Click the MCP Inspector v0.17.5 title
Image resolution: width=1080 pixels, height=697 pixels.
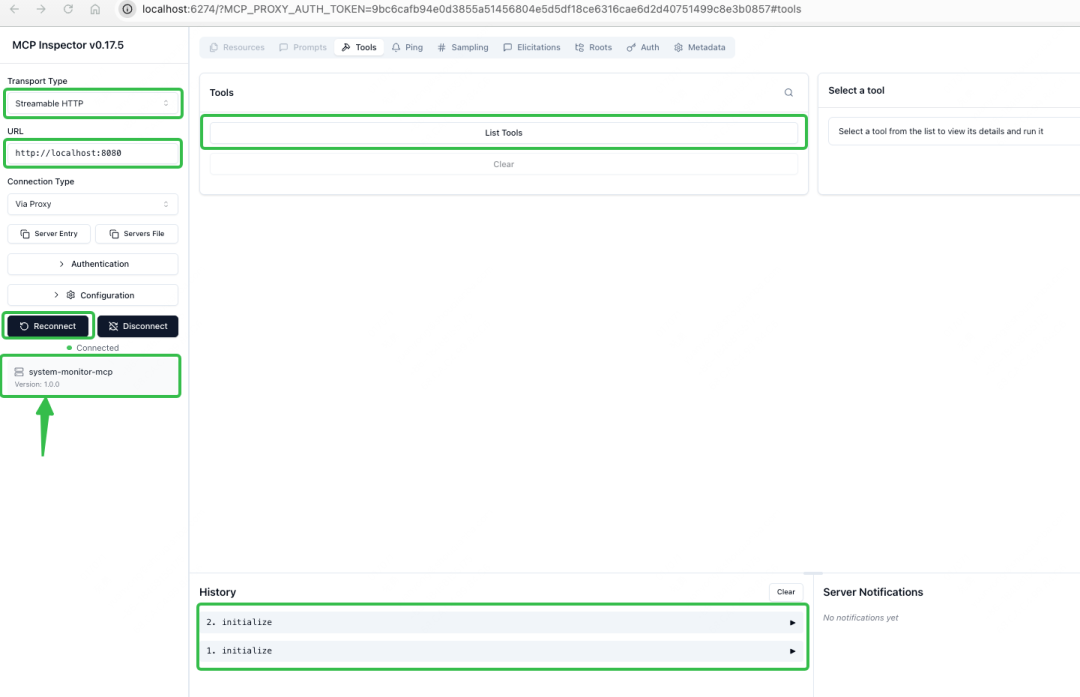pos(68,45)
